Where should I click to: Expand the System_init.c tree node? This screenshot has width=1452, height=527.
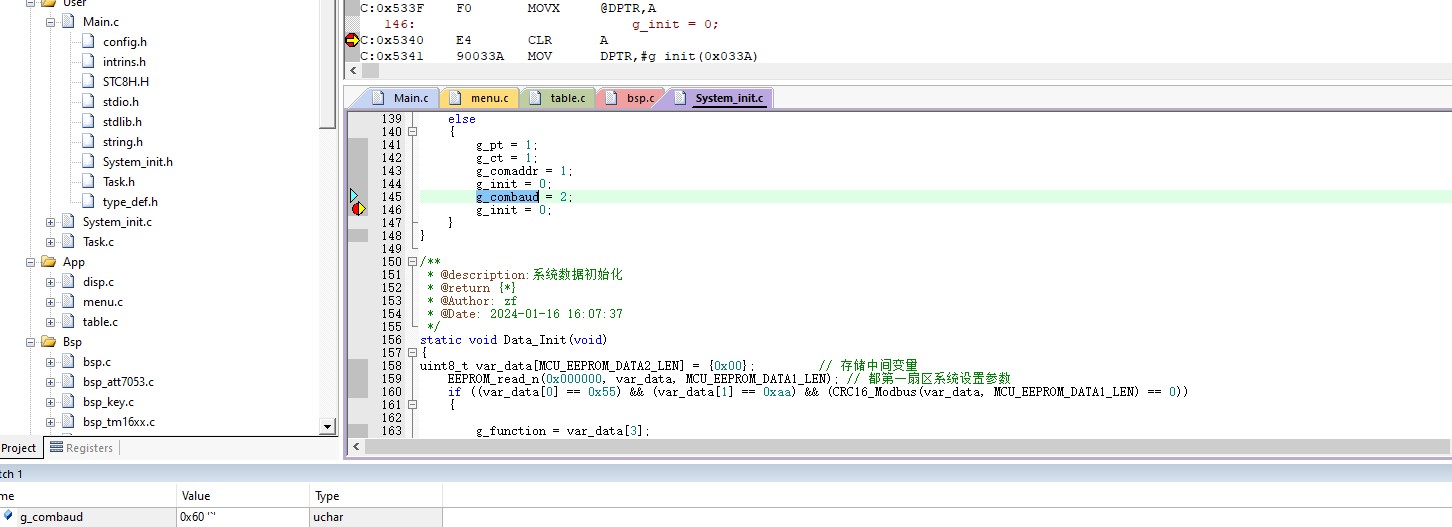pos(51,222)
